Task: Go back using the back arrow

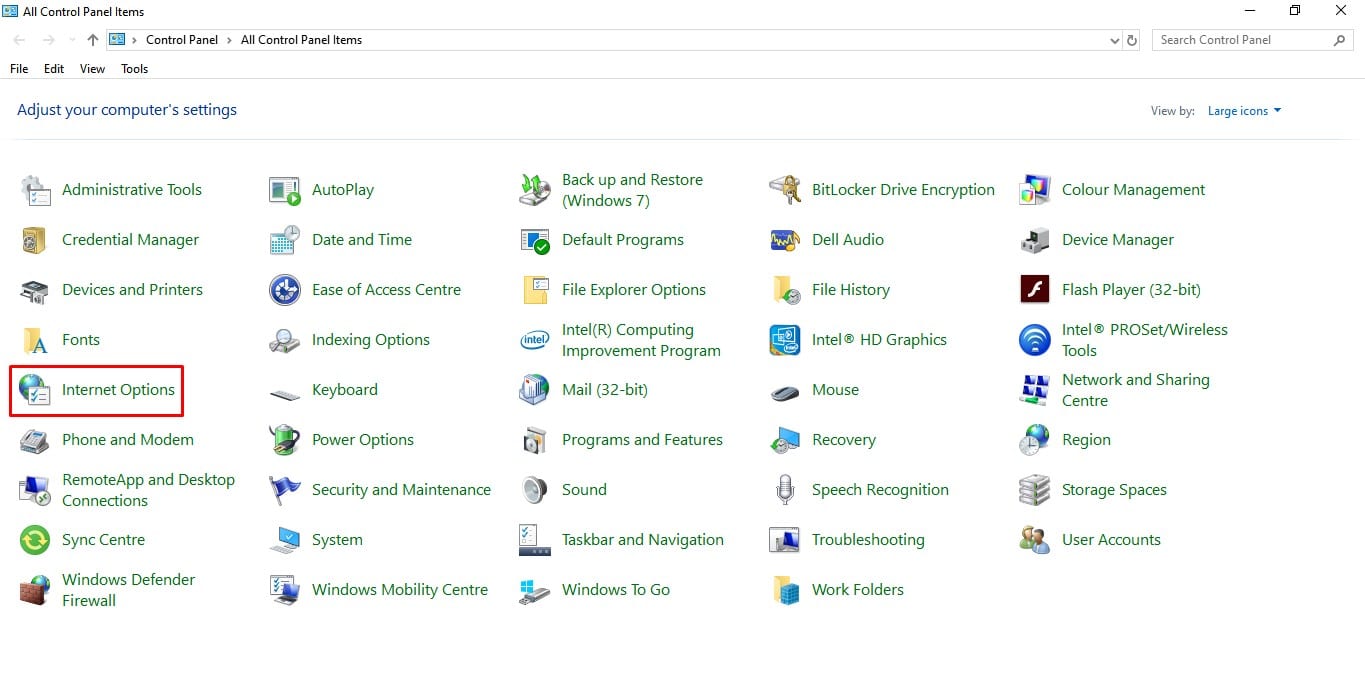Action: pos(20,40)
